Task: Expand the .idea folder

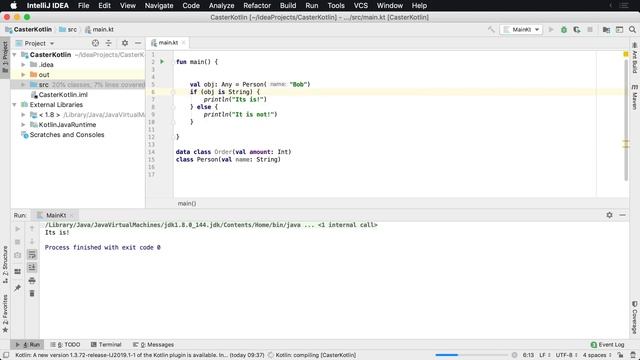Action: (23, 64)
